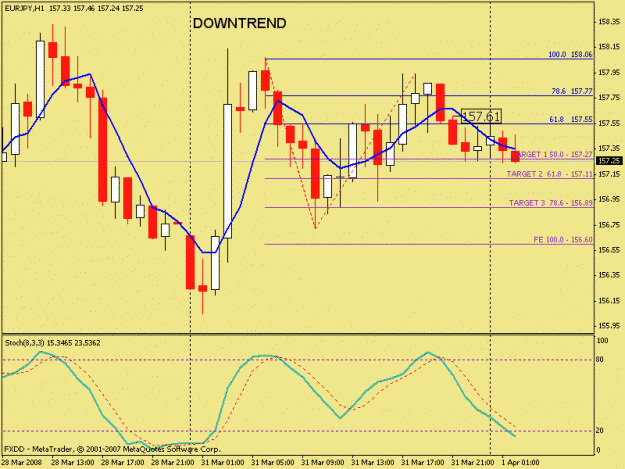Viewport: 625px width, 469px height.
Task: Click the 31 Mar 17:00 time axis label
Action: [x=423, y=463]
